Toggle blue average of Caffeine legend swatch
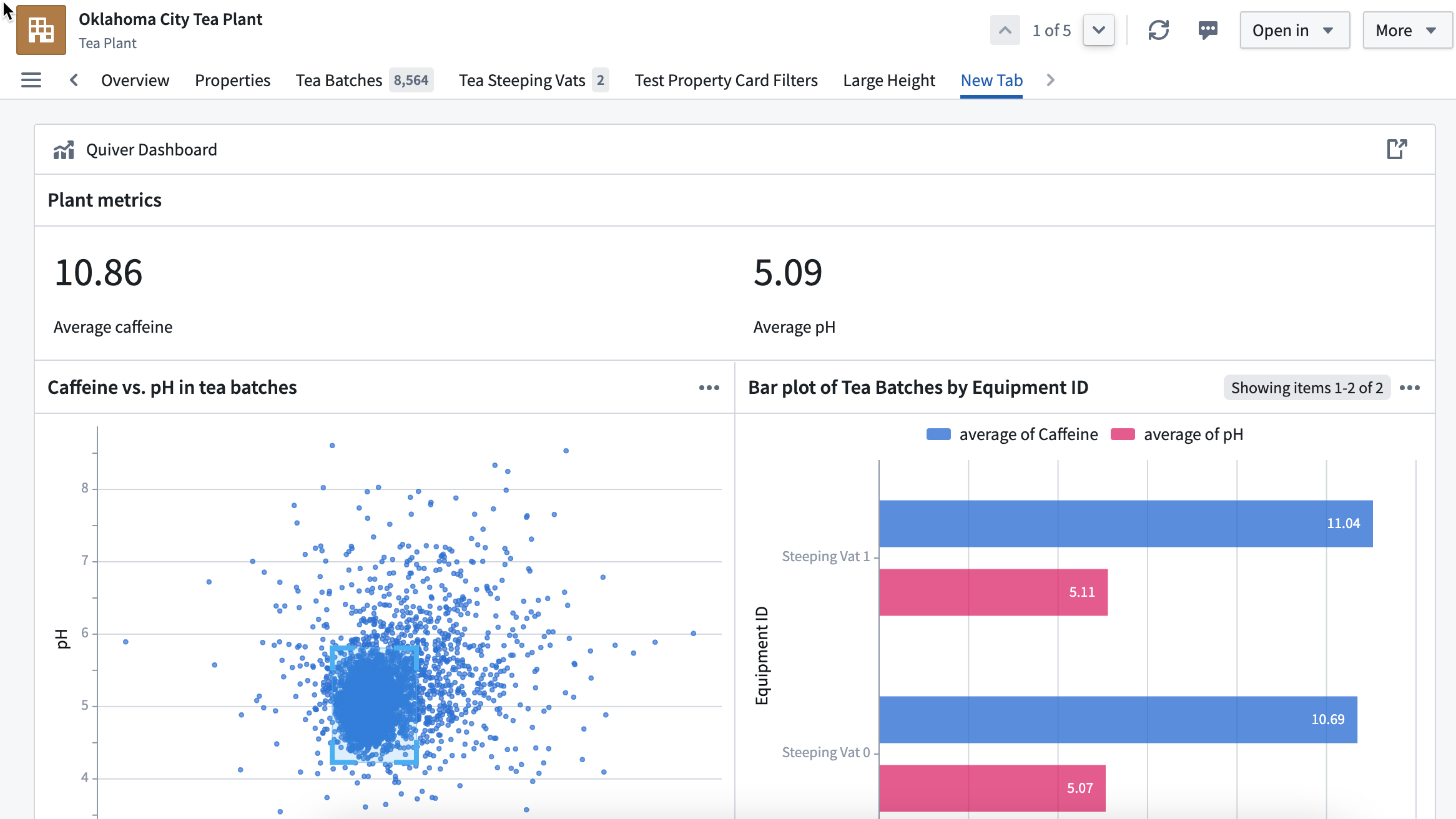This screenshot has width=1456, height=819. 938,434
